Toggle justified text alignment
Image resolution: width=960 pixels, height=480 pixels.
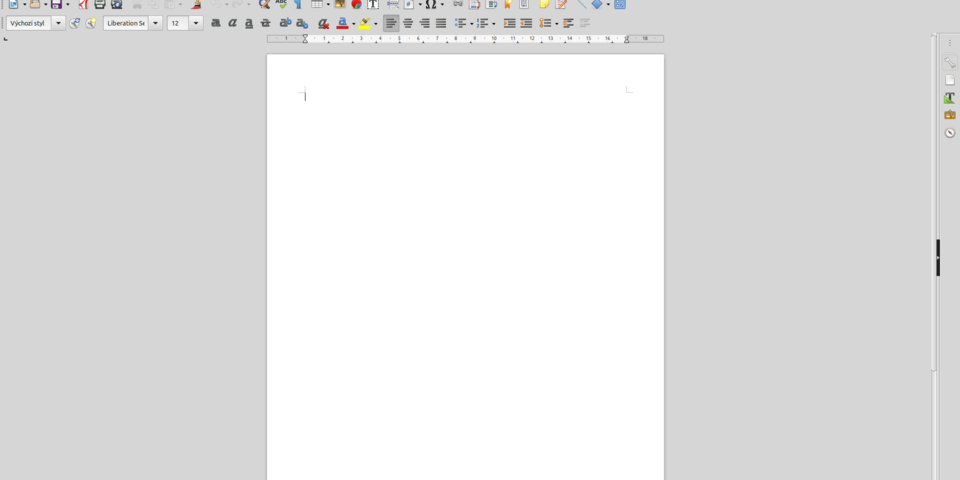441,23
